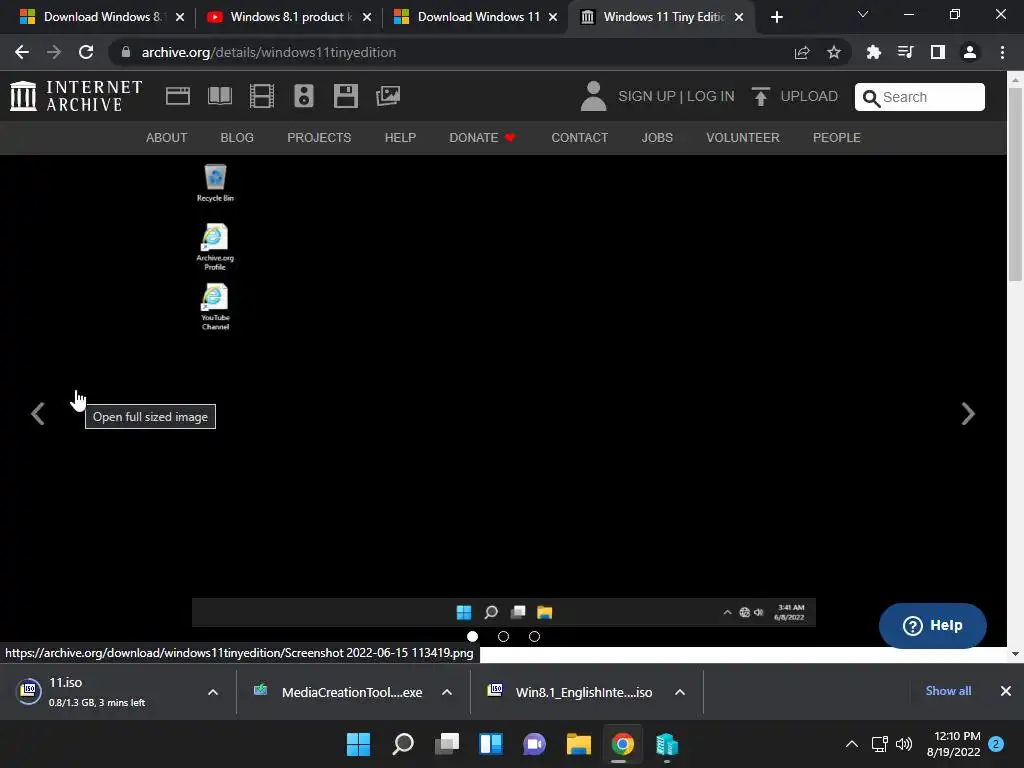Click the user avatar icon near Sign Up
This screenshot has height=768, width=1024.
pos(594,96)
